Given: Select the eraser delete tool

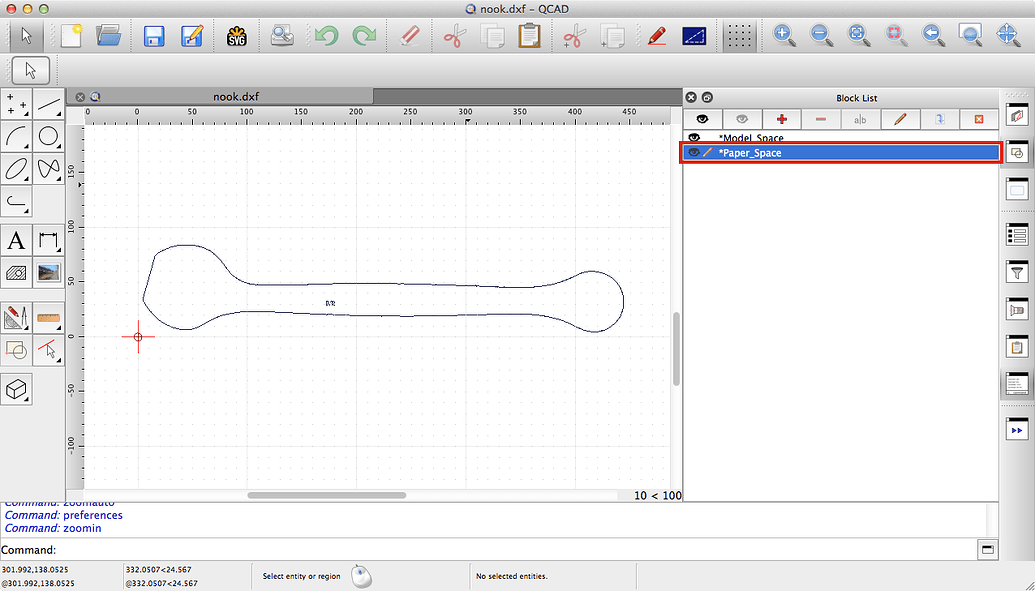Looking at the screenshot, I should [409, 36].
